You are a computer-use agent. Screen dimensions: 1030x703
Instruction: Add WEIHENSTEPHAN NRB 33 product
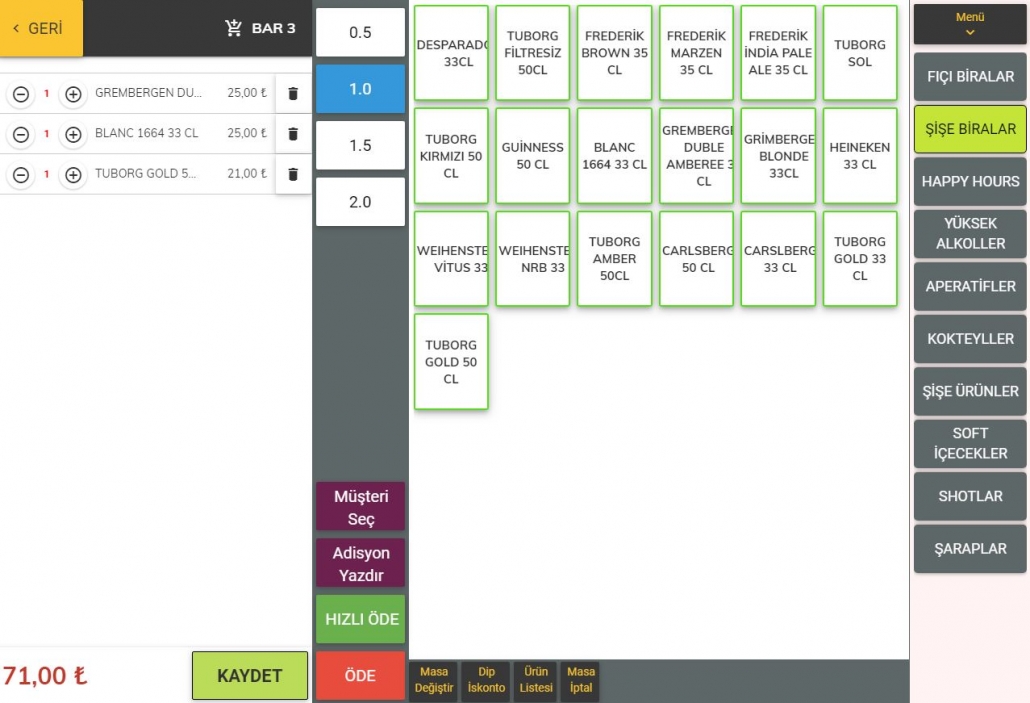click(x=533, y=259)
